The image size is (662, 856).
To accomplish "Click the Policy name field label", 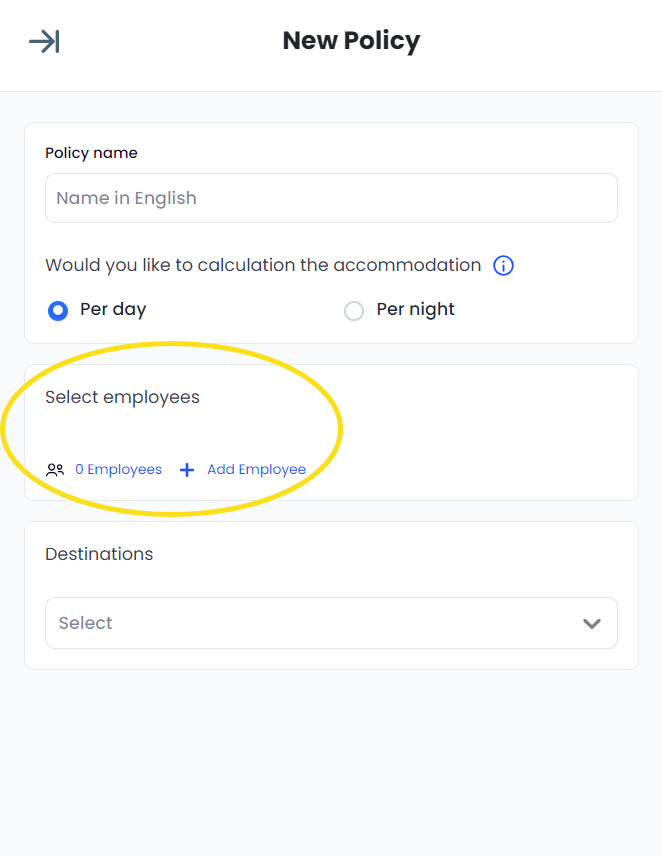I will point(91,153).
